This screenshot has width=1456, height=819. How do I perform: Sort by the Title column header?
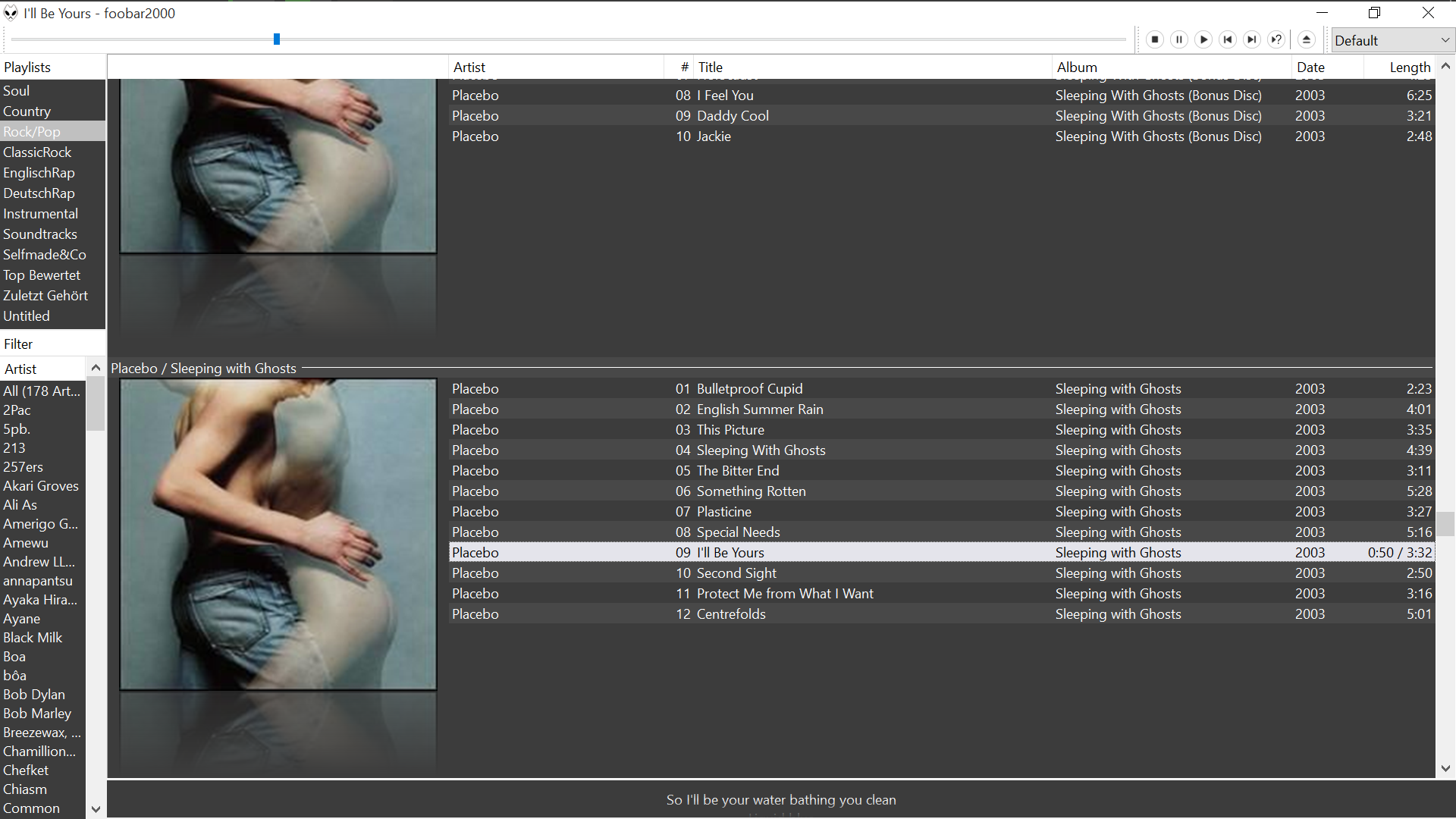(873, 67)
